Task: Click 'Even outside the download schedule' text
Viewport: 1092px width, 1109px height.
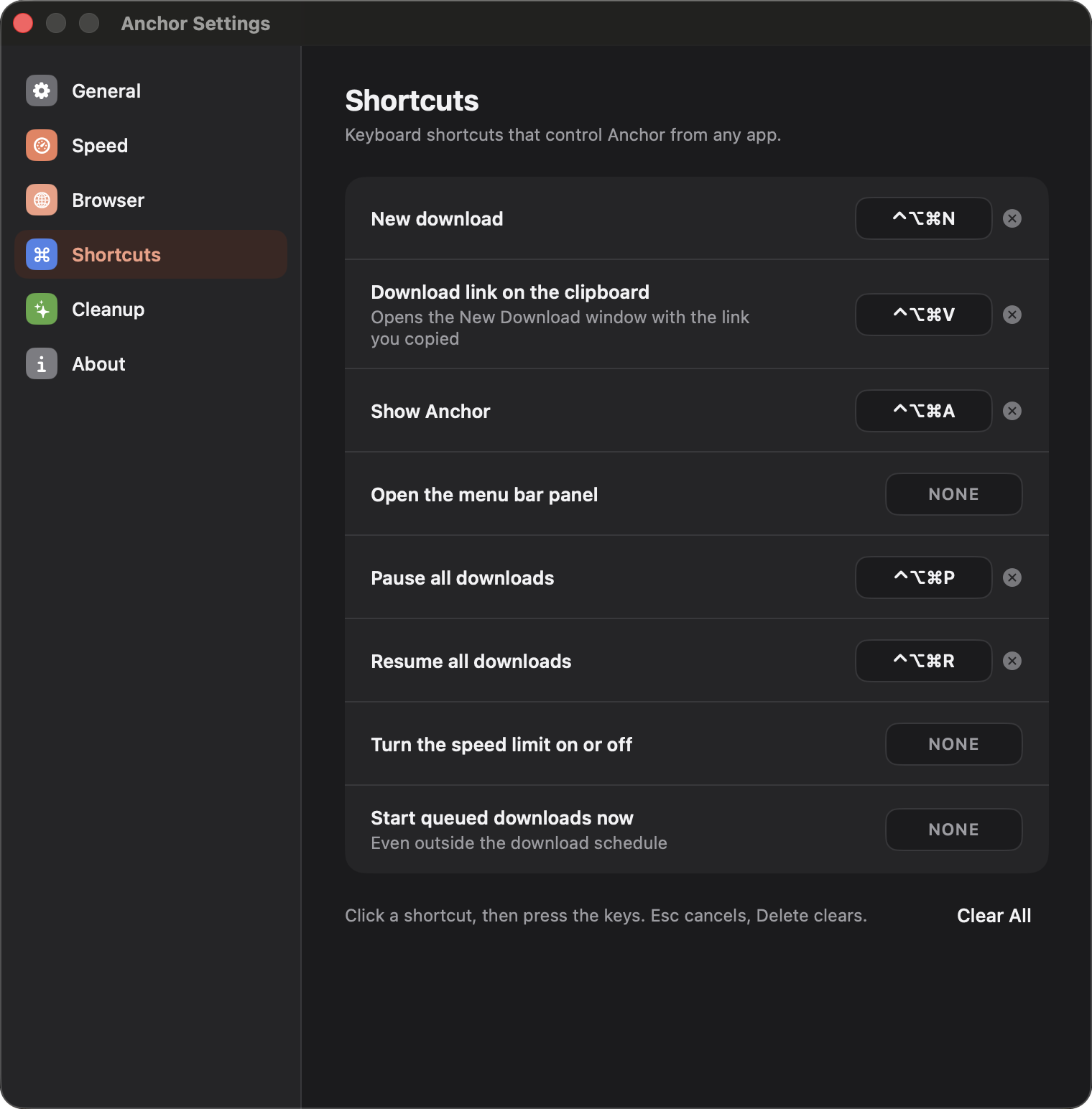Action: 519,843
